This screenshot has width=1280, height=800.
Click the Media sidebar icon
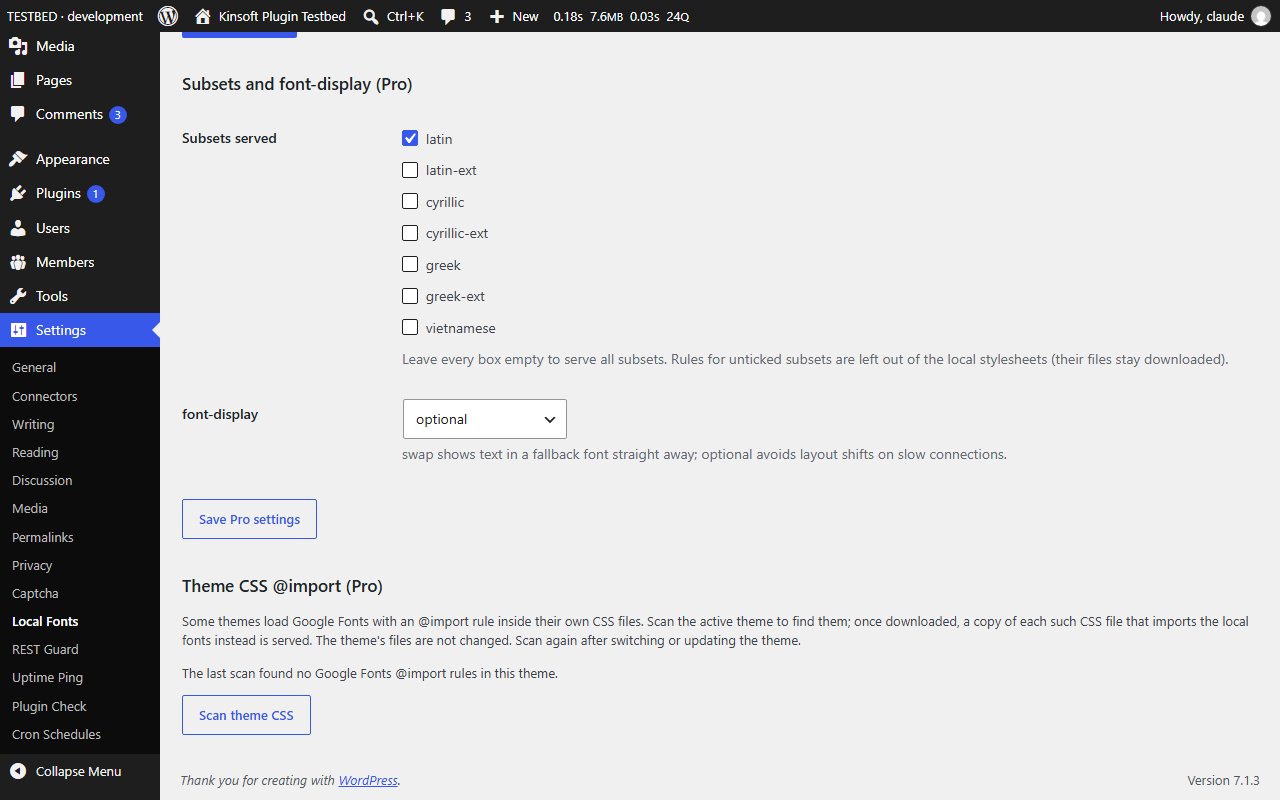(x=18, y=46)
